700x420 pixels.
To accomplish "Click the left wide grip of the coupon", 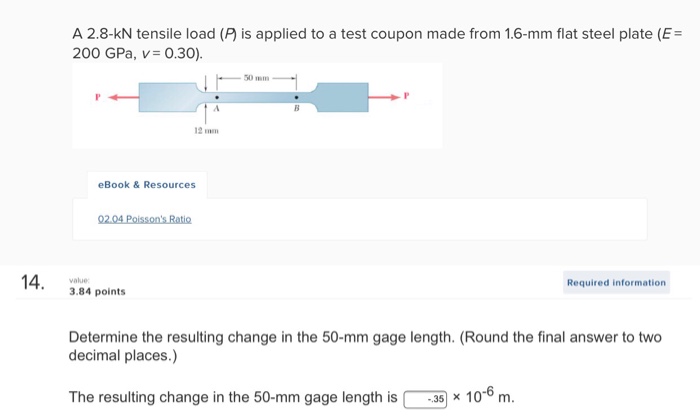I will 167,97.
